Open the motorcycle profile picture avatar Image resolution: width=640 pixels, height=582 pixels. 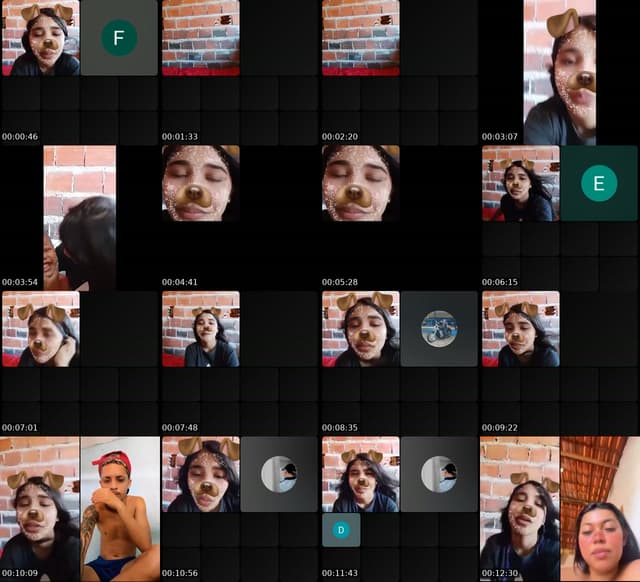pos(439,329)
